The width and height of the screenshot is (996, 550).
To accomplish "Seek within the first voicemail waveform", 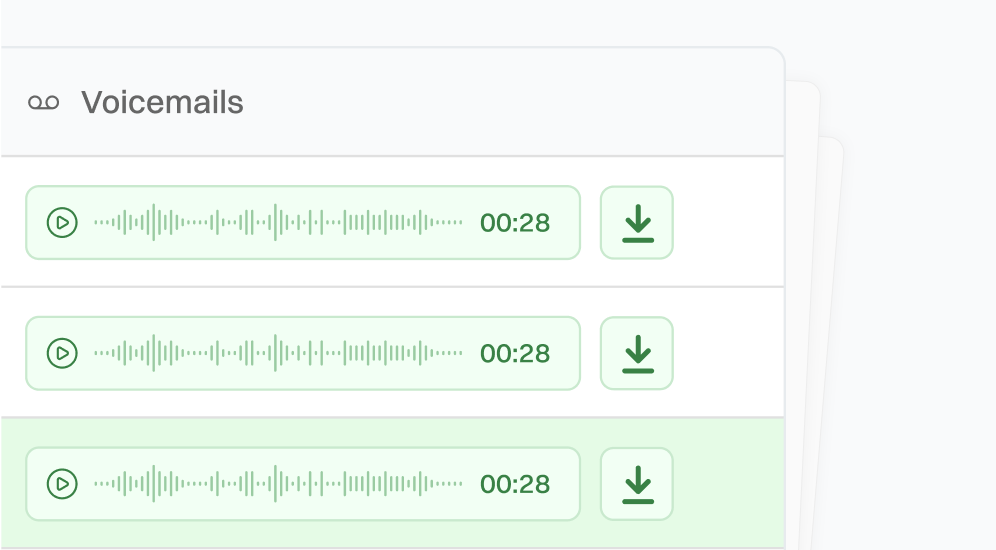I will click(278, 222).
